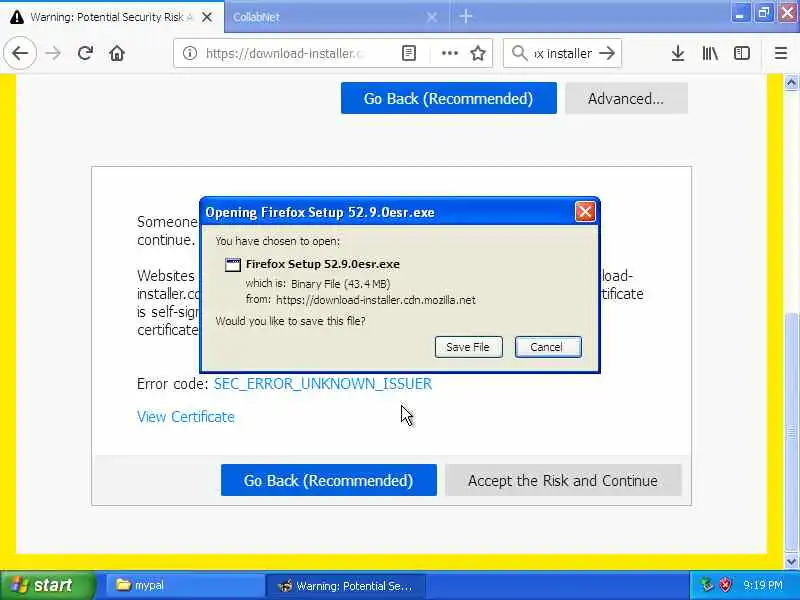Close the Opening Firefox Setup dialog
The width and height of the screenshot is (800, 600).
(585, 211)
